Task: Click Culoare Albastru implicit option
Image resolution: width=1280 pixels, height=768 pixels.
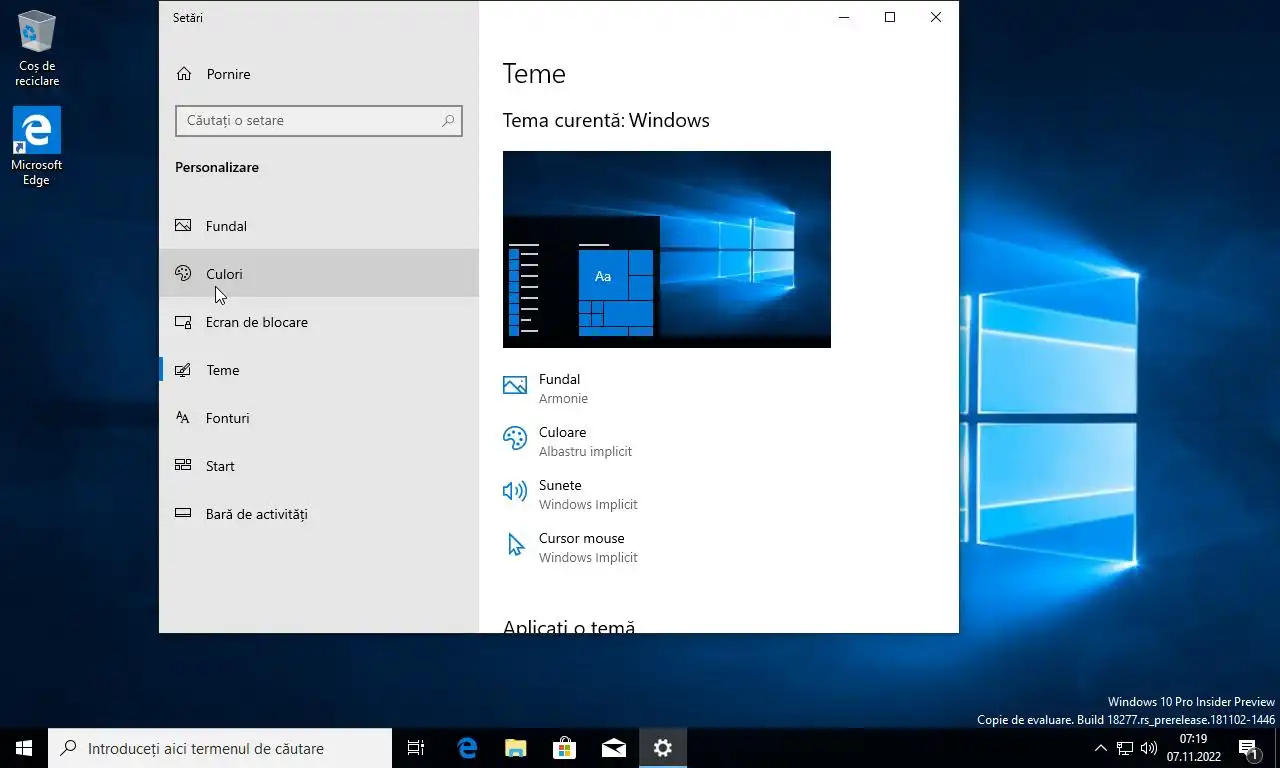Action: (568, 441)
